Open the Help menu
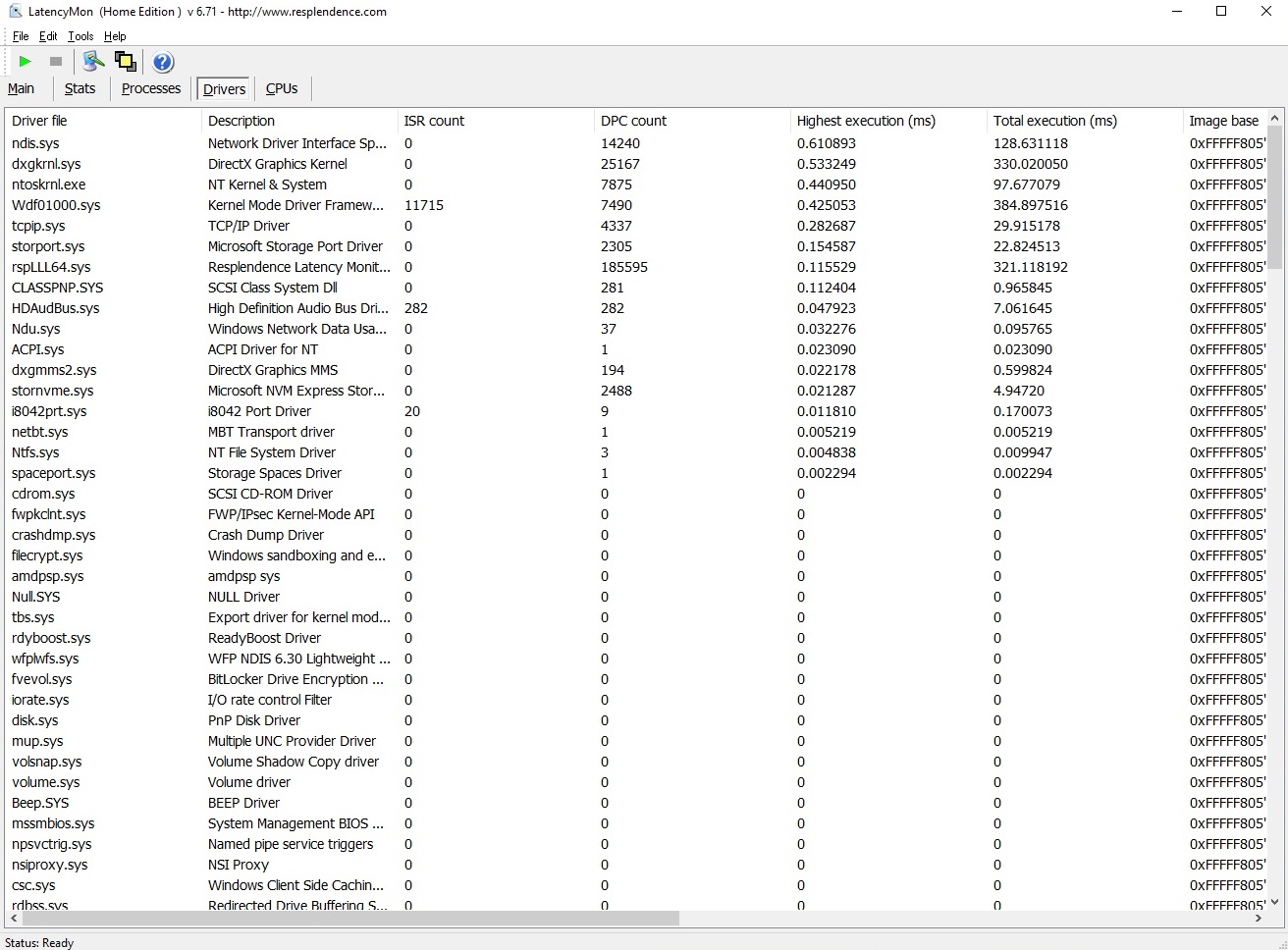Image resolution: width=1288 pixels, height=950 pixels. 115,36
